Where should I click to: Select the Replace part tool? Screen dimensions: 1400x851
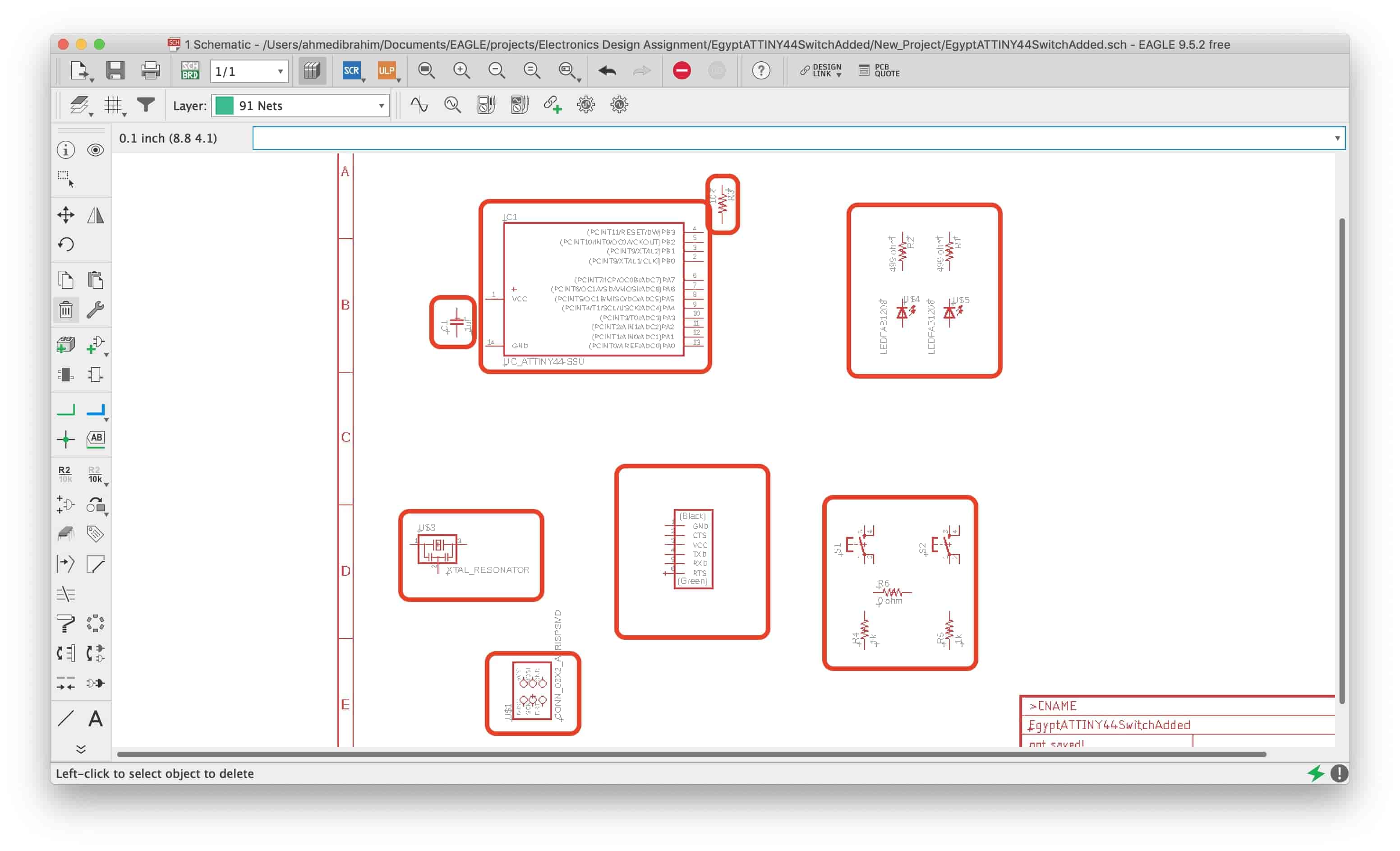coord(96,504)
